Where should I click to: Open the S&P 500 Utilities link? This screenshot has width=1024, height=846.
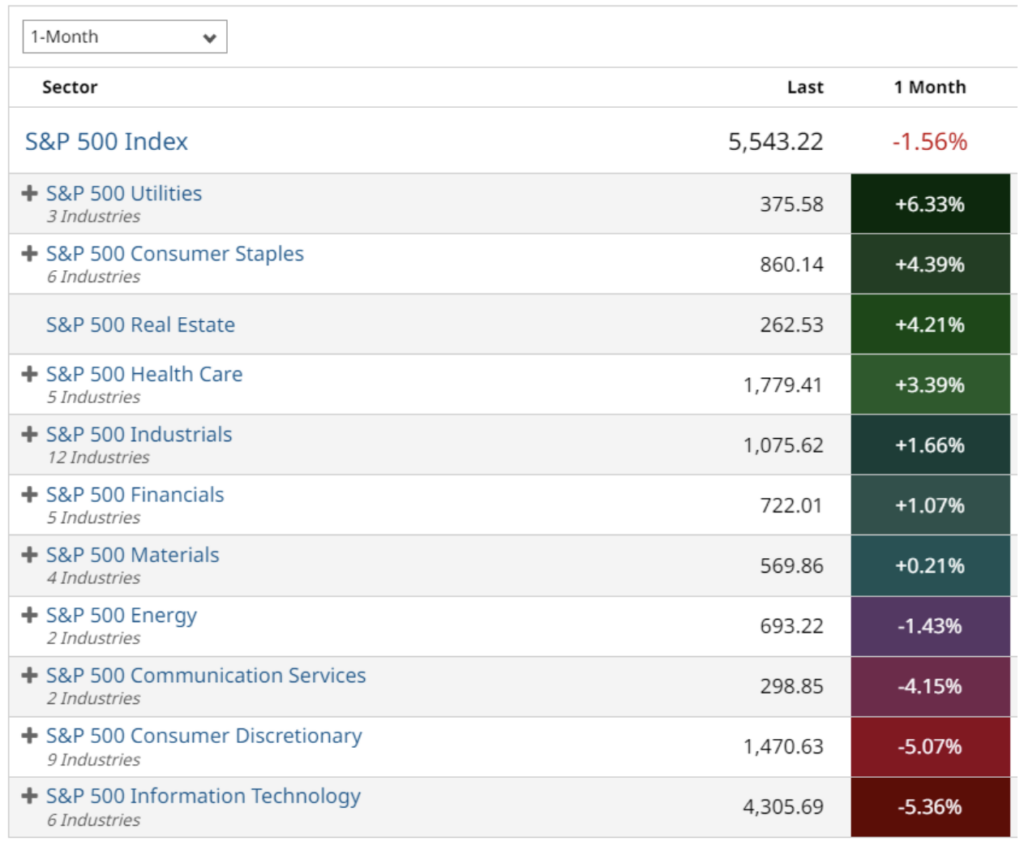coord(124,193)
